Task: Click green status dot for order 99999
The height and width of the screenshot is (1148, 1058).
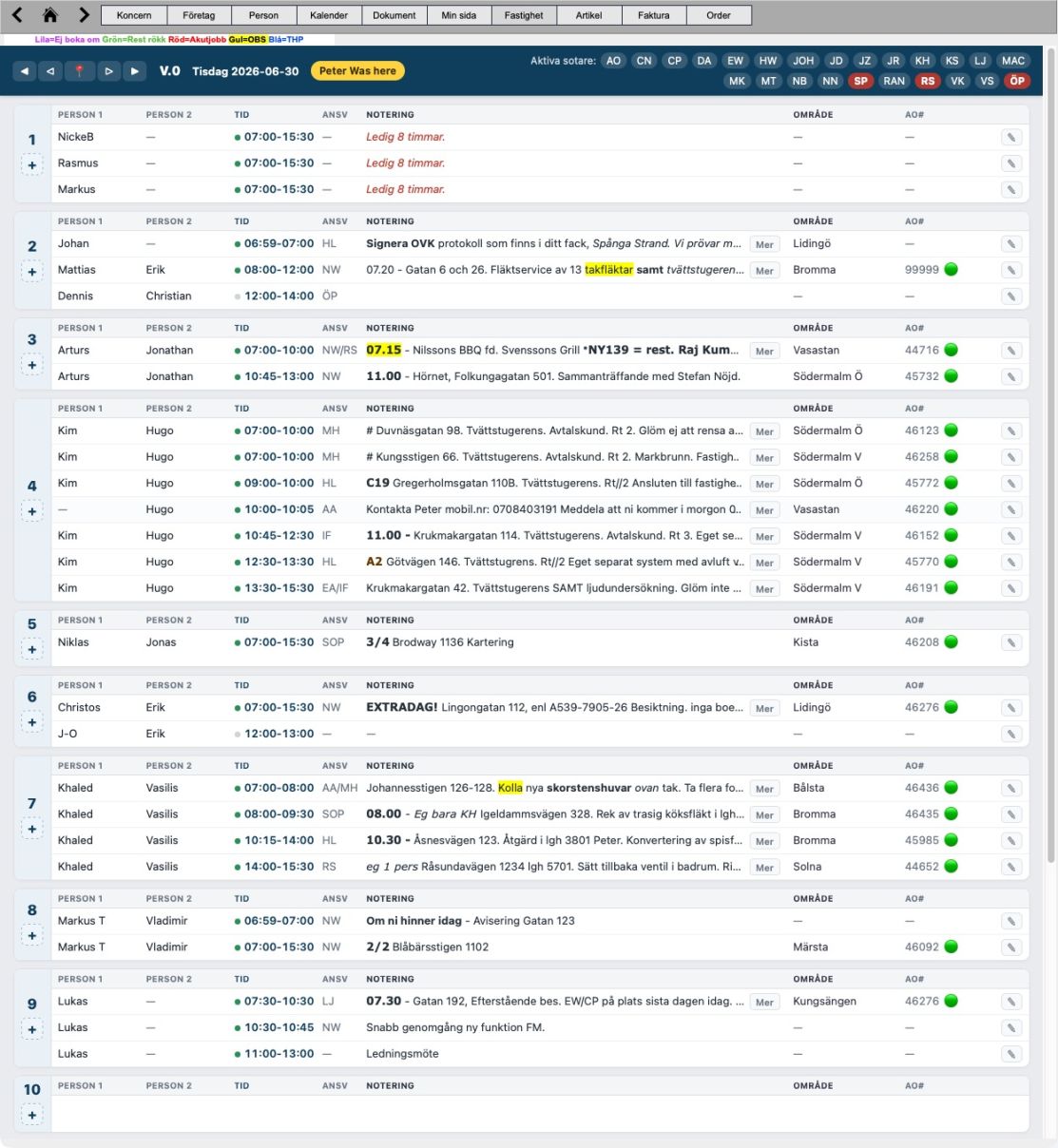Action: pos(951,270)
